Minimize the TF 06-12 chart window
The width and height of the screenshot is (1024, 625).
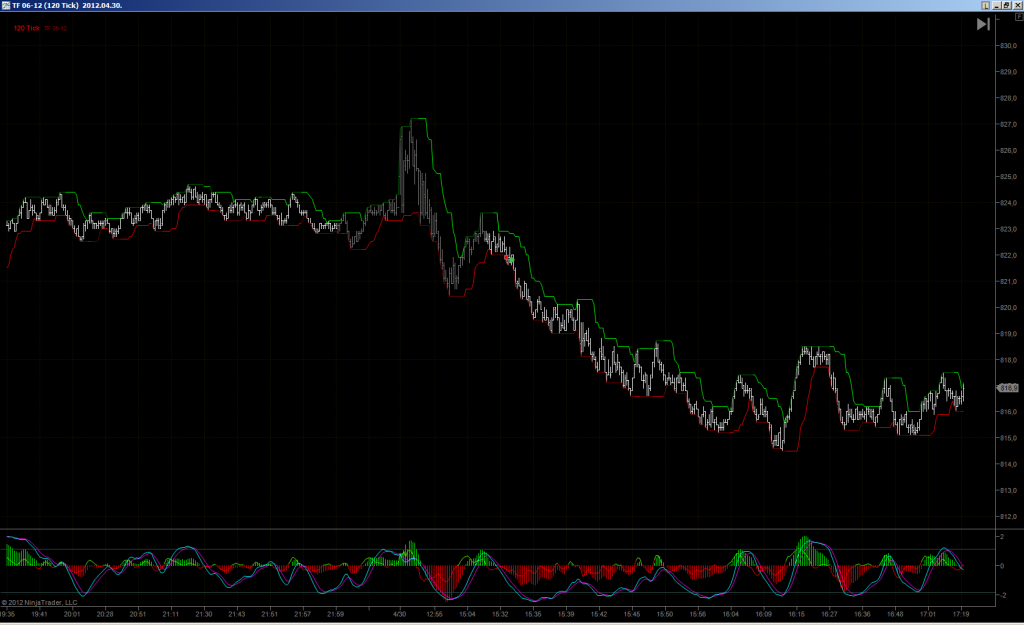[x=997, y=5]
